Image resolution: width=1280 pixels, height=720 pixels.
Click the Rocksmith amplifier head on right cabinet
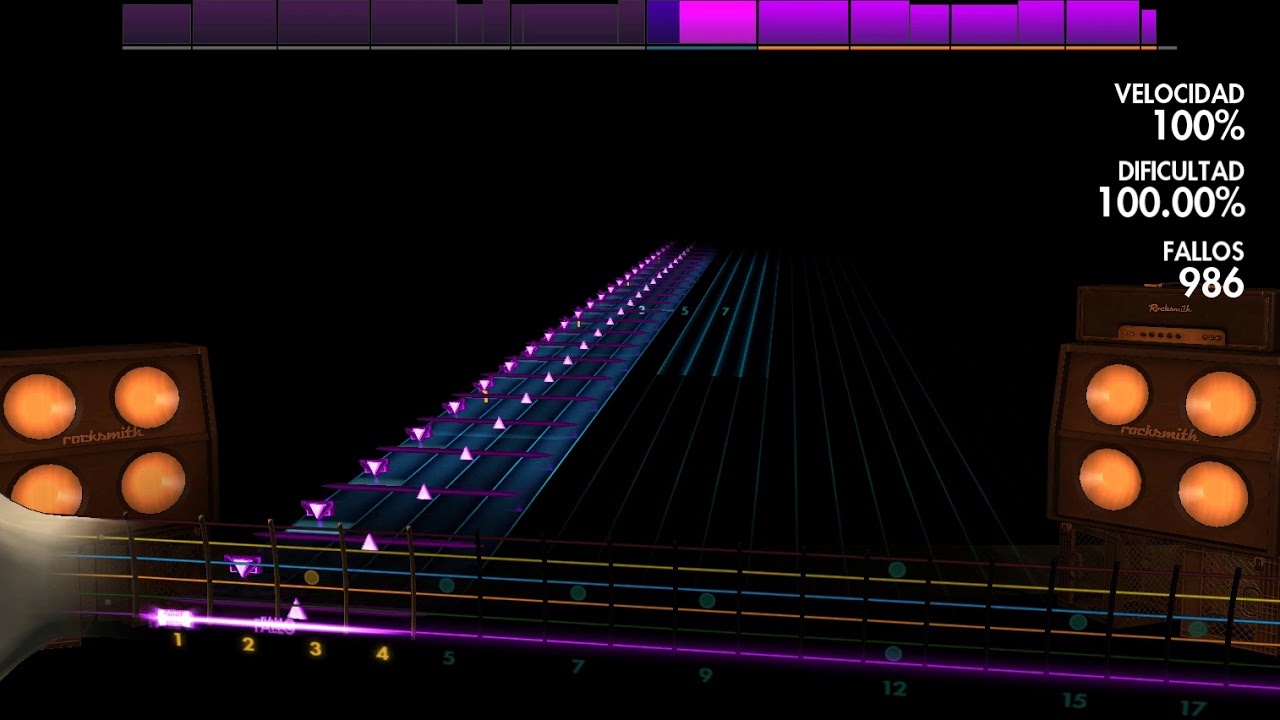[1178, 317]
